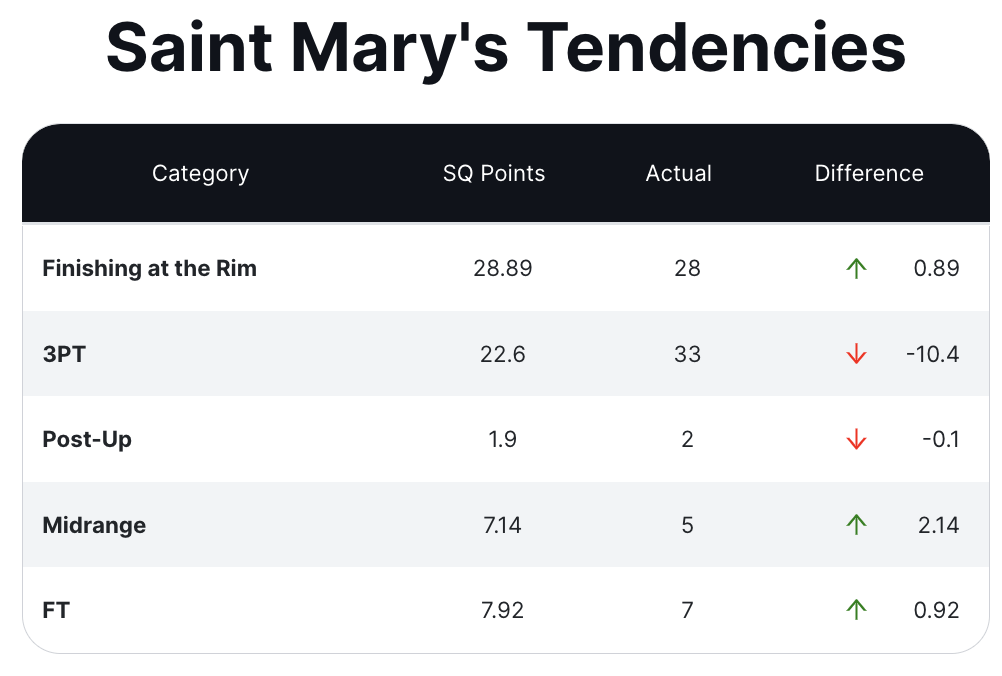Select the 33 Actual value for 3PT
Viewport: 1002px width, 676px height.
pyautogui.click(x=687, y=354)
